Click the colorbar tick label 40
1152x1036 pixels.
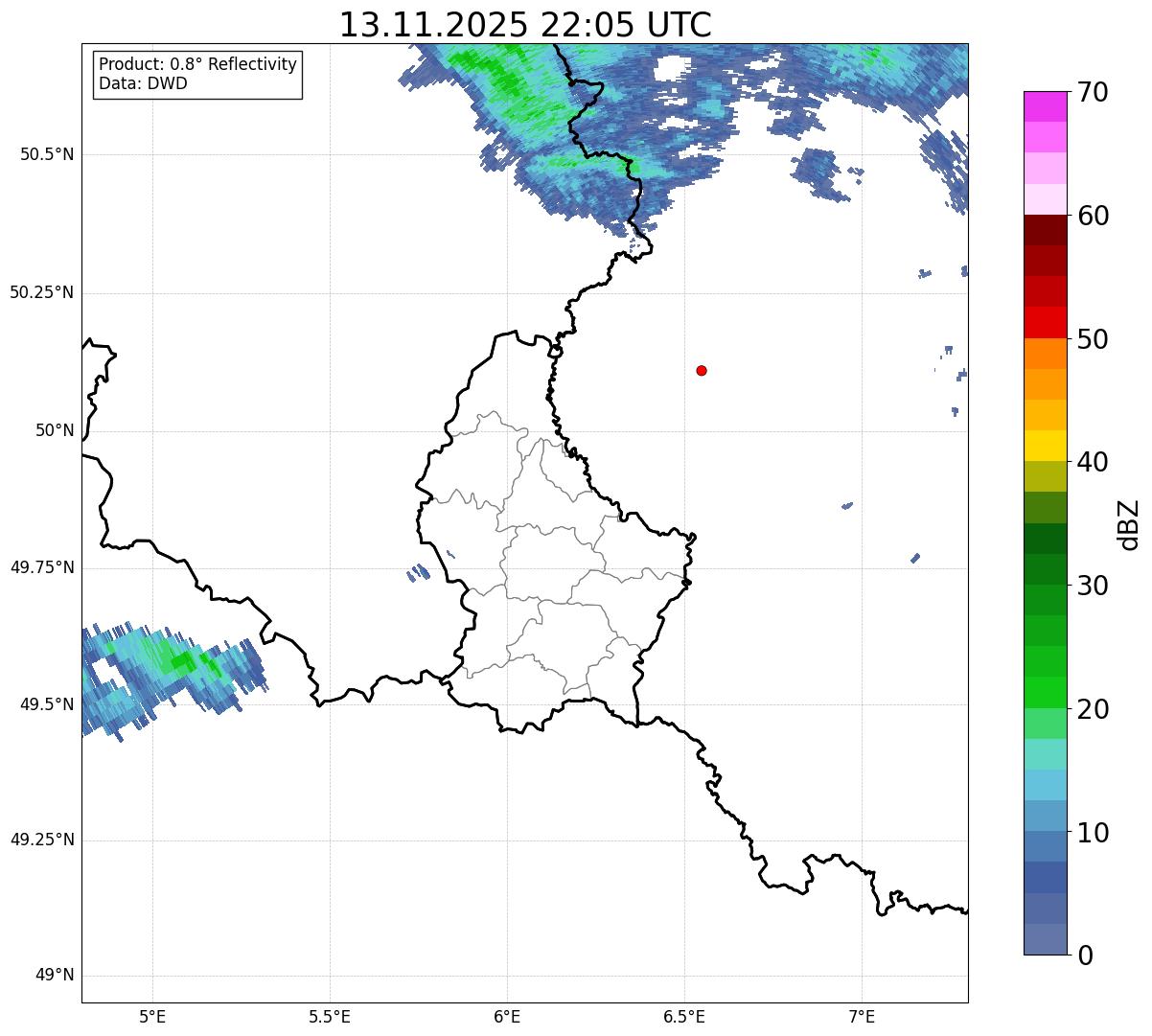click(x=1093, y=462)
